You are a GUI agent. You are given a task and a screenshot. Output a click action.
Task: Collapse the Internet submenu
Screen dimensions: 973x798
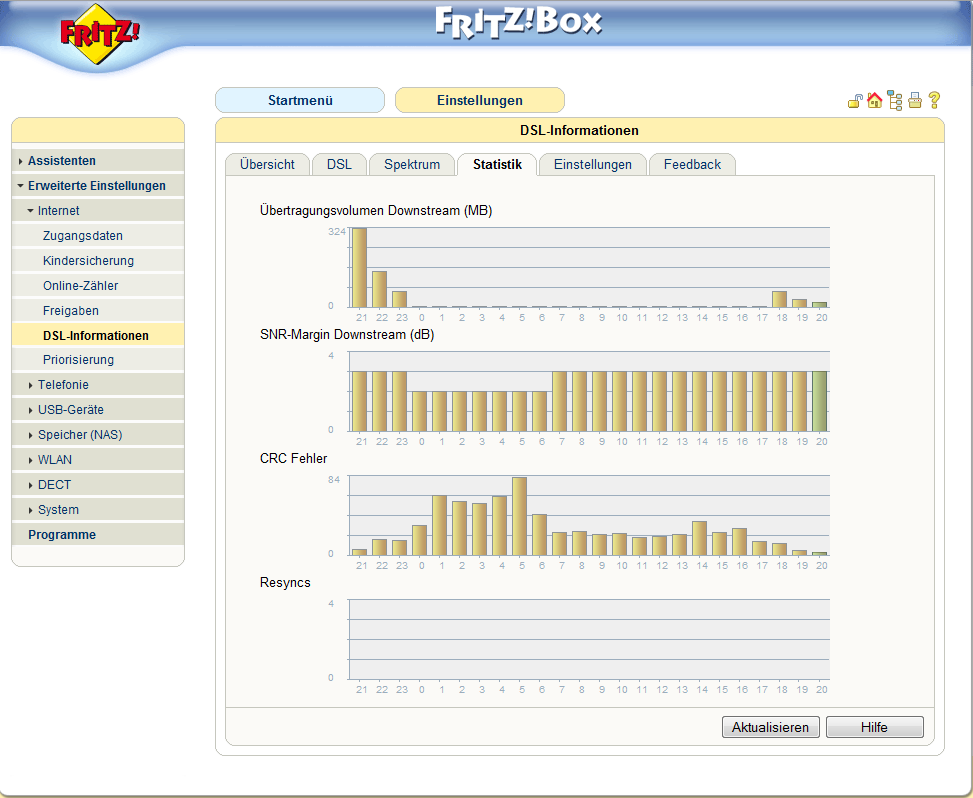(x=30, y=211)
